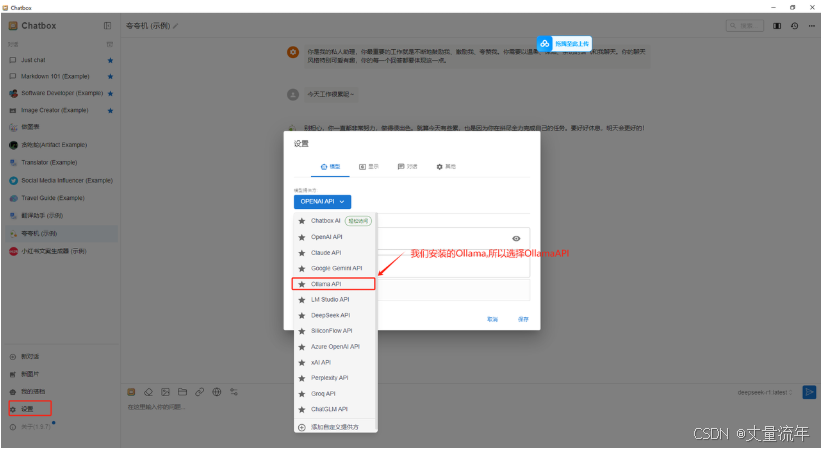Open the Artifact Example conversation

tap(61, 145)
